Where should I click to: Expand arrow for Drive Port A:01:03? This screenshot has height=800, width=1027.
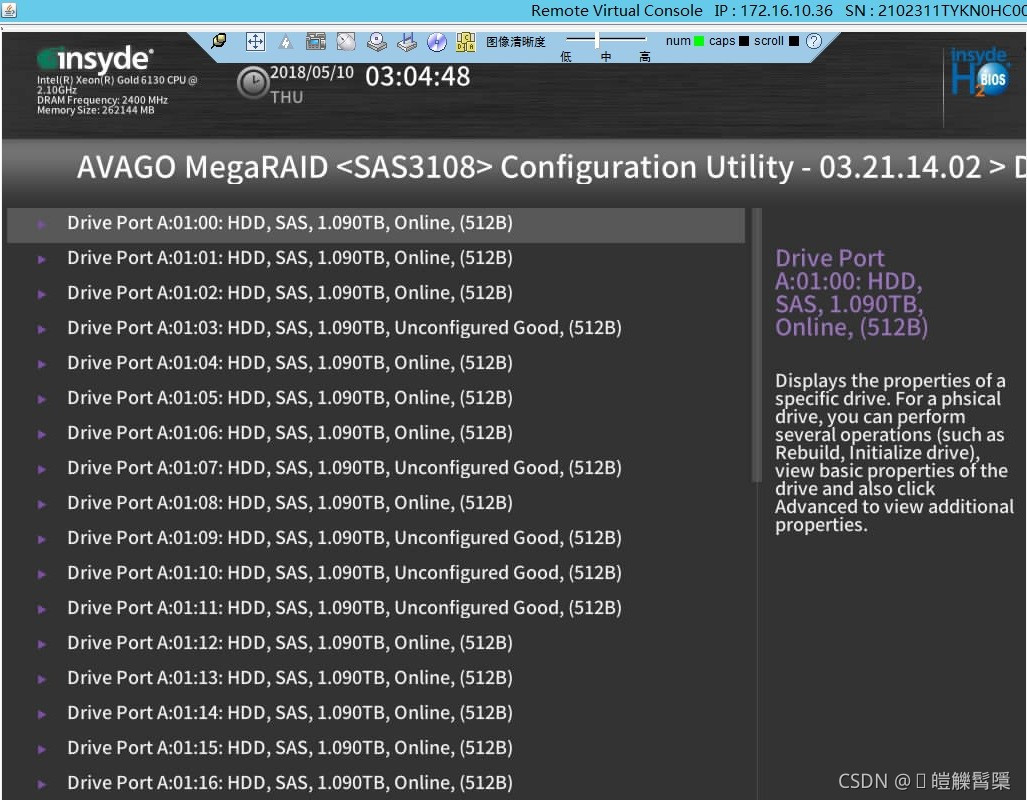coord(42,329)
